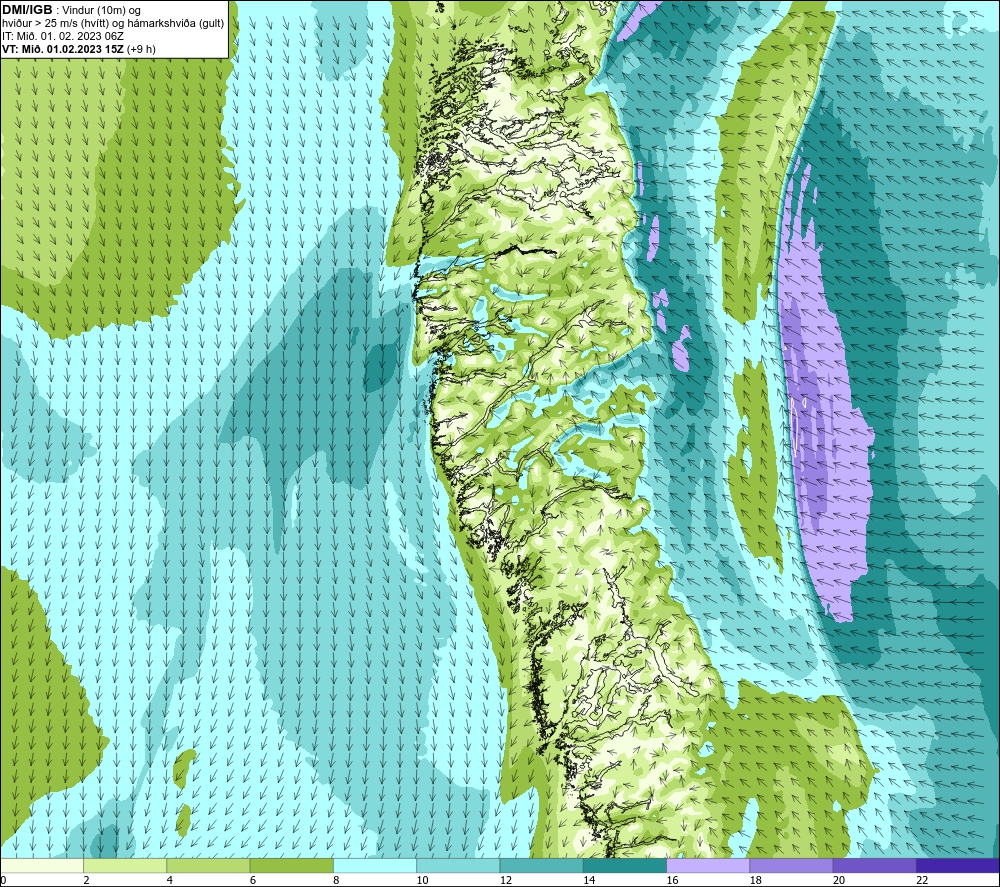Click the 8–10 m/s pale cyan swatch

pos(375,865)
